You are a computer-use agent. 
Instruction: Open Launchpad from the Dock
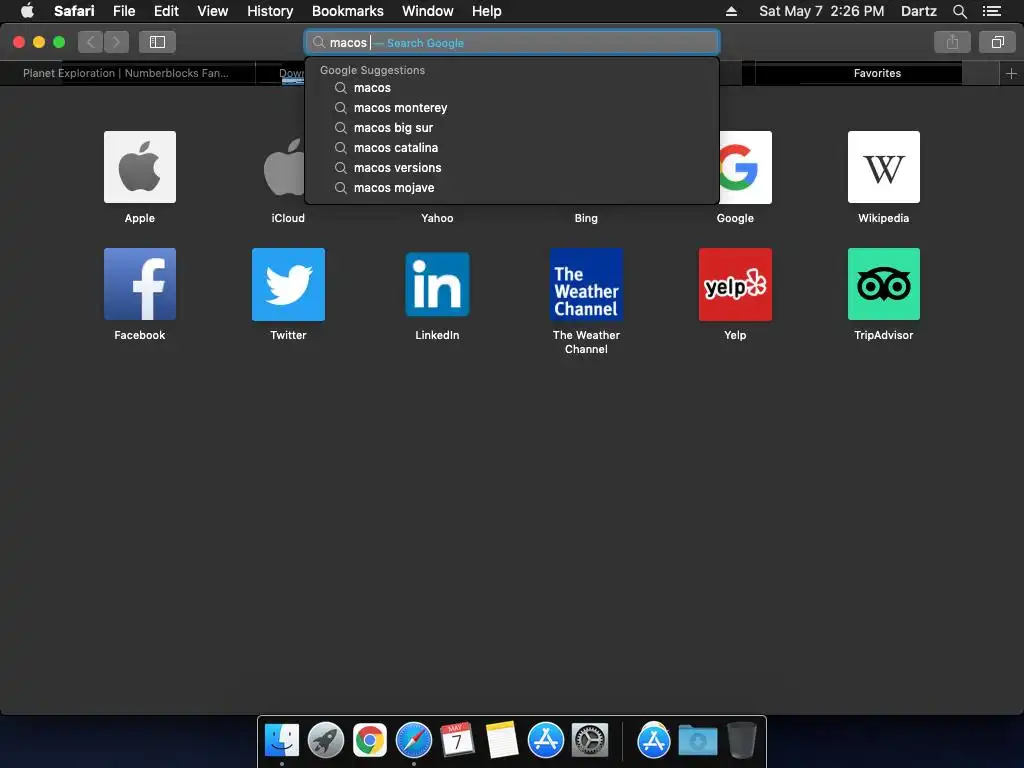coord(326,741)
